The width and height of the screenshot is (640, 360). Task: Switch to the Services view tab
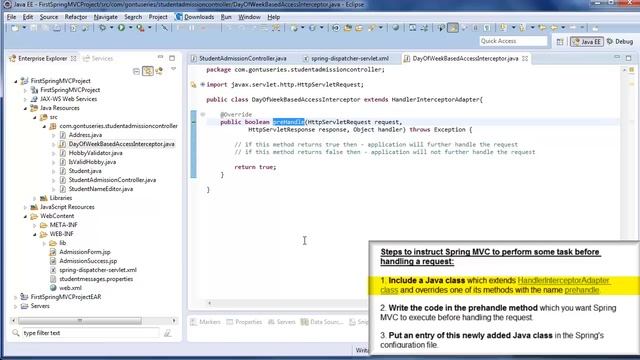[x=98, y=59]
